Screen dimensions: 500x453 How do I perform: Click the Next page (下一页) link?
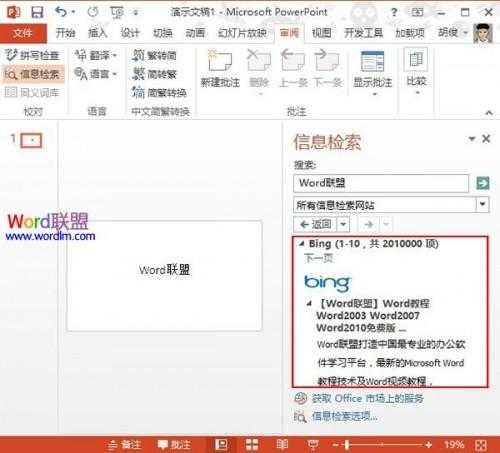[x=319, y=258]
